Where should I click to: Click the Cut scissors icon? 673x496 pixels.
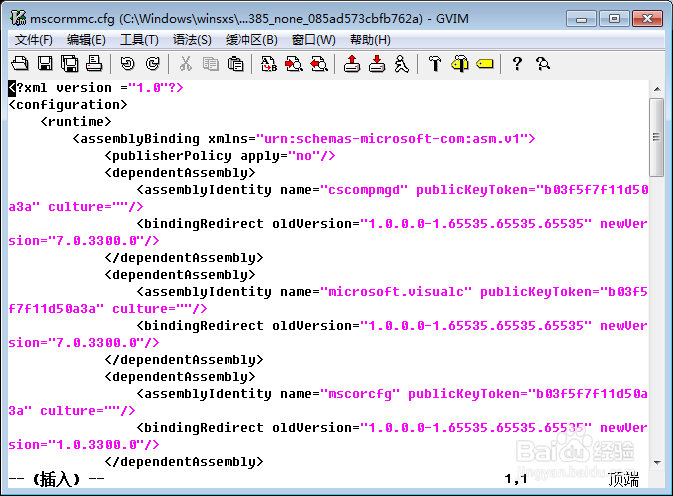click(x=185, y=64)
